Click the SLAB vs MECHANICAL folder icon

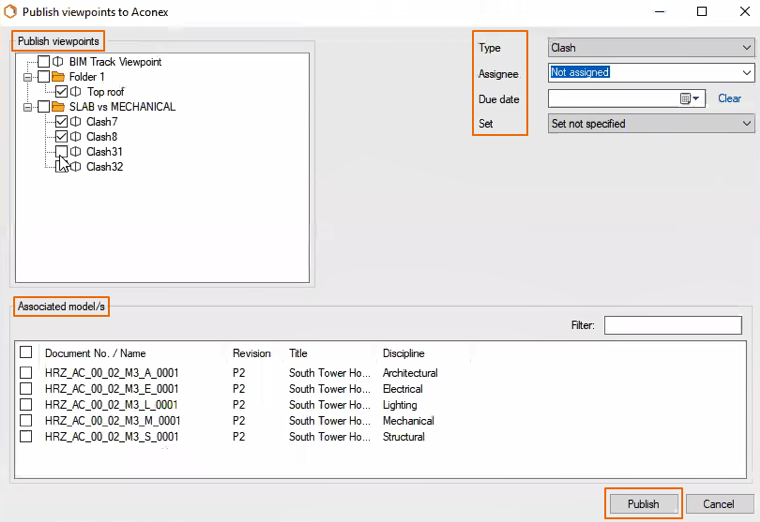(58, 107)
